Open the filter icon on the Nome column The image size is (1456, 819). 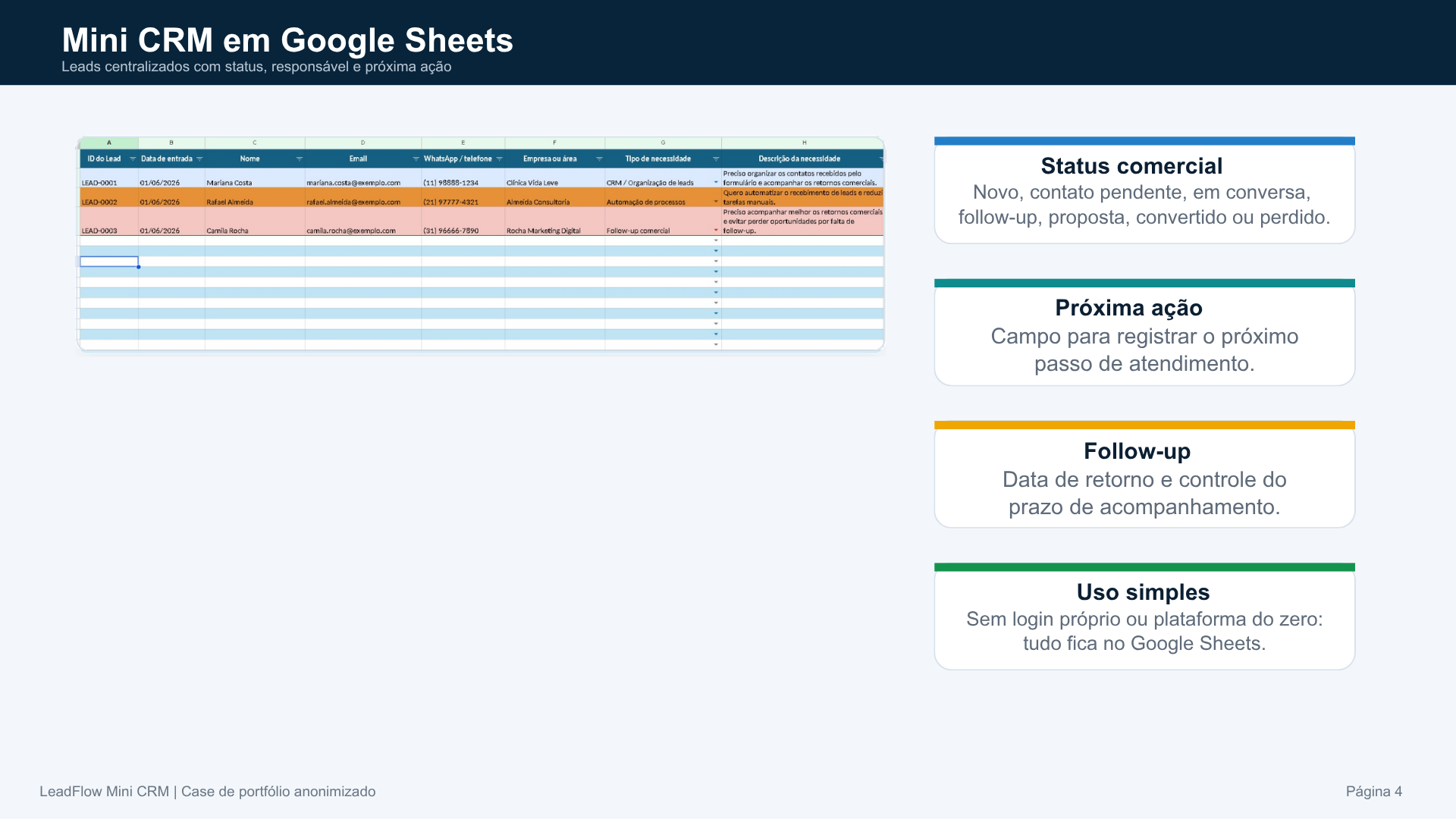coord(300,159)
